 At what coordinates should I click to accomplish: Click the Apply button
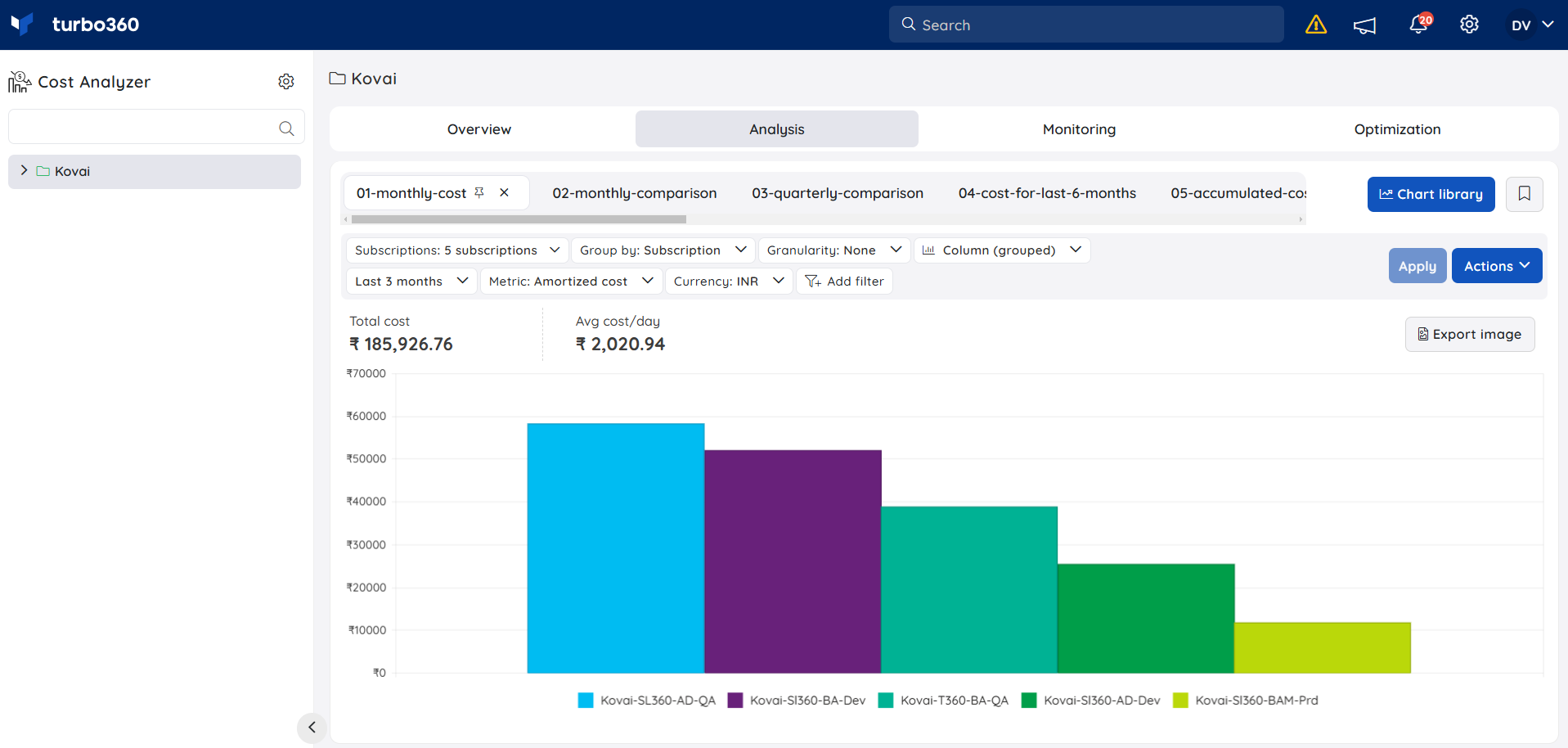[1417, 266]
